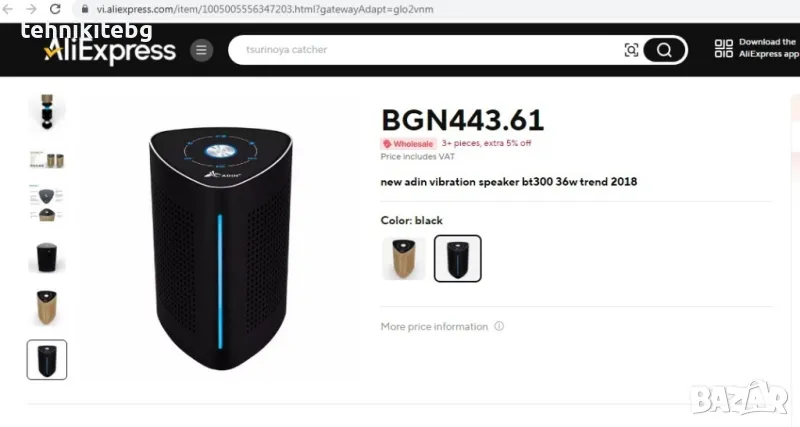Screen dimensions: 800x427
Task: Reload the page with refresh icon
Action: click(x=55, y=9)
